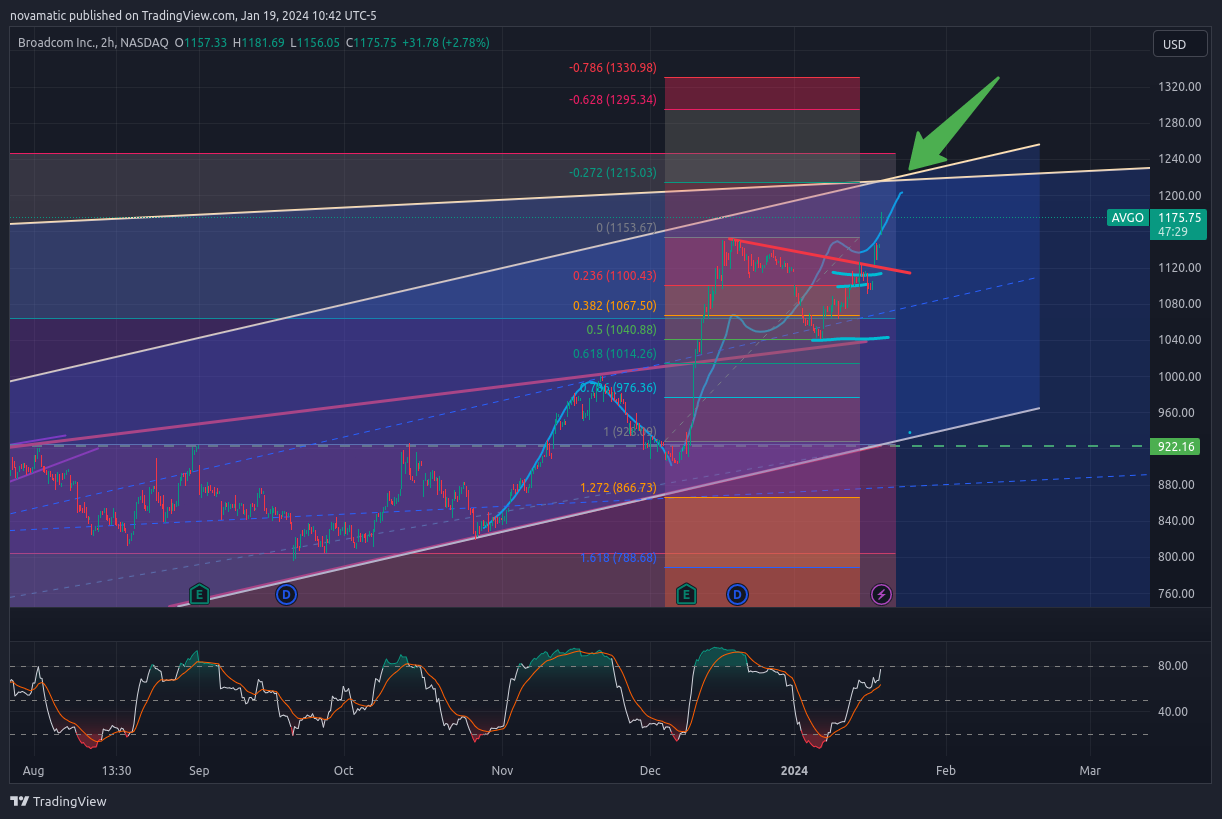The image size is (1222, 819).
Task: Click Feb on the time axis
Action: point(945,771)
